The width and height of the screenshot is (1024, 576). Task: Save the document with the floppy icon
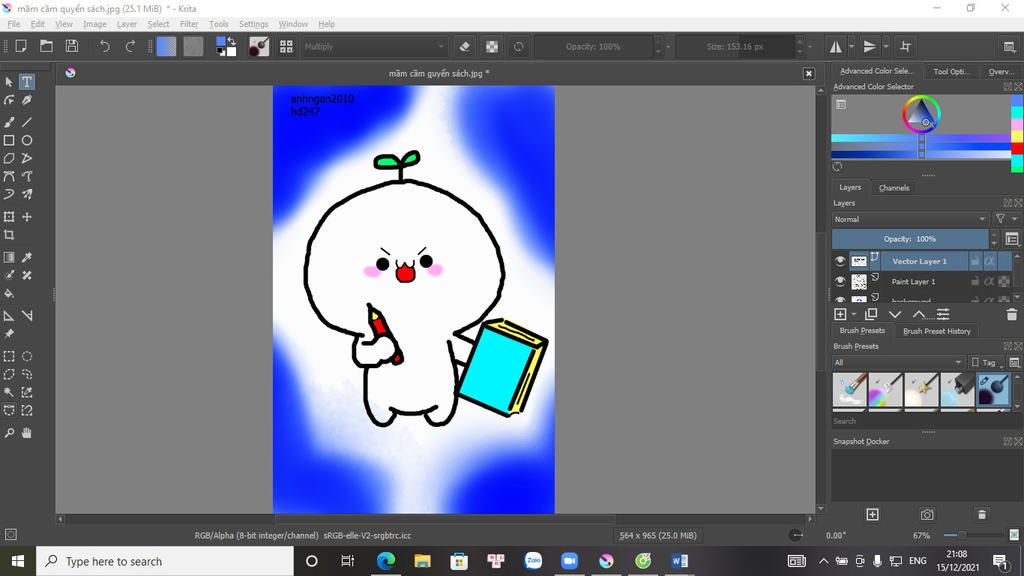(x=72, y=46)
